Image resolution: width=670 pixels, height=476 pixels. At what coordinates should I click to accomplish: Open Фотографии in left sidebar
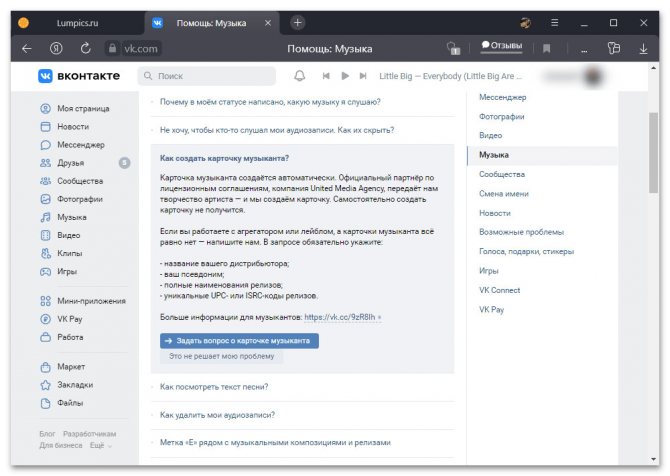tap(80, 199)
